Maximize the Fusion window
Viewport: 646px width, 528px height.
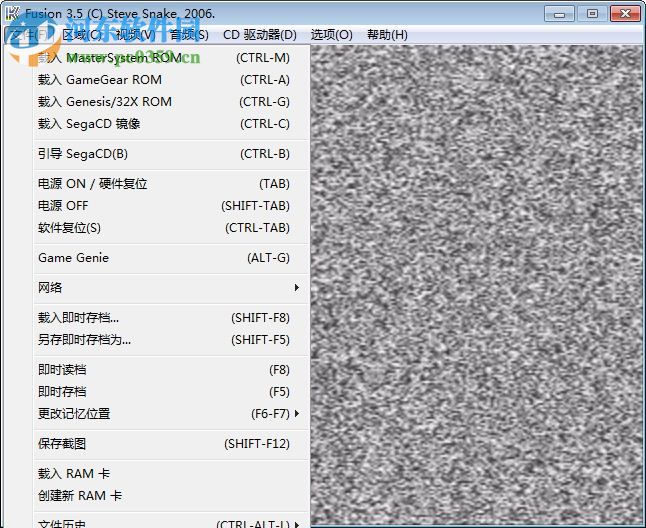pyautogui.click(x=592, y=14)
